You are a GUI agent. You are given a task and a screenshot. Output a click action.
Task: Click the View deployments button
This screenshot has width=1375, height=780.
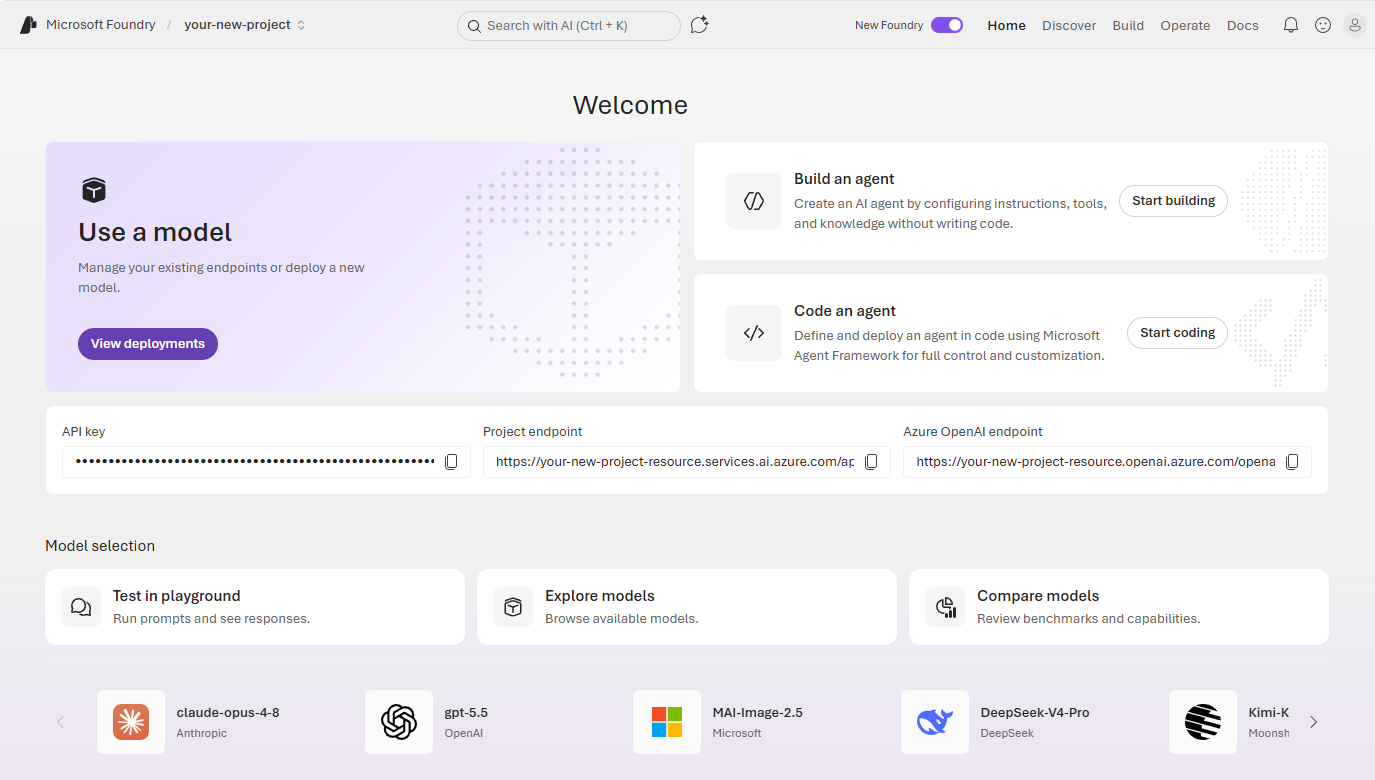coord(148,343)
